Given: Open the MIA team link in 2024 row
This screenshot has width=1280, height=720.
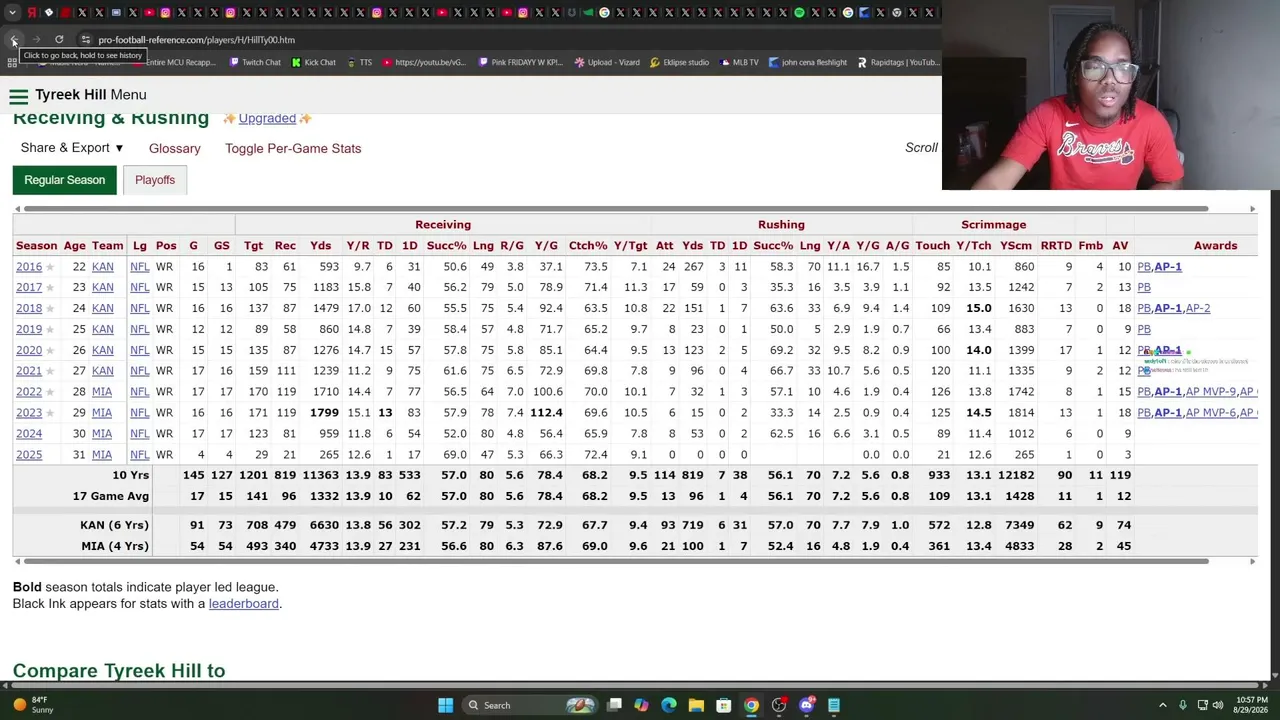Looking at the screenshot, I should [102, 434].
